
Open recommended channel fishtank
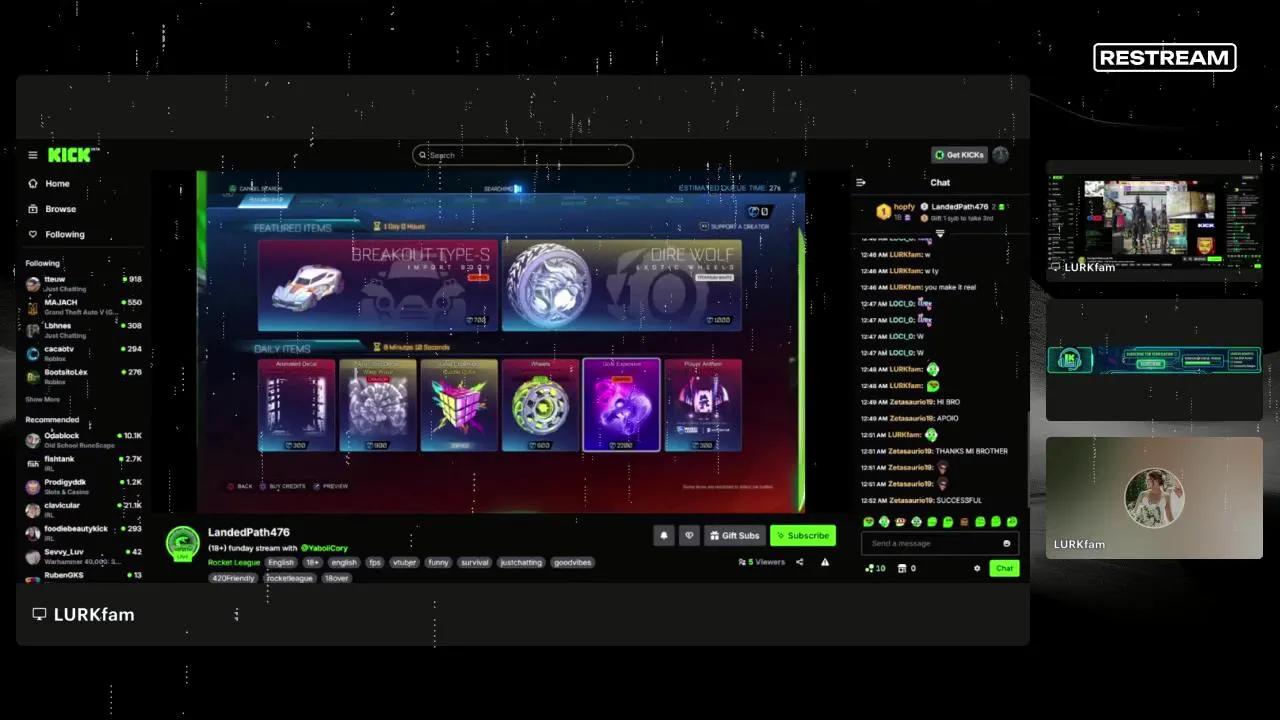84,463
